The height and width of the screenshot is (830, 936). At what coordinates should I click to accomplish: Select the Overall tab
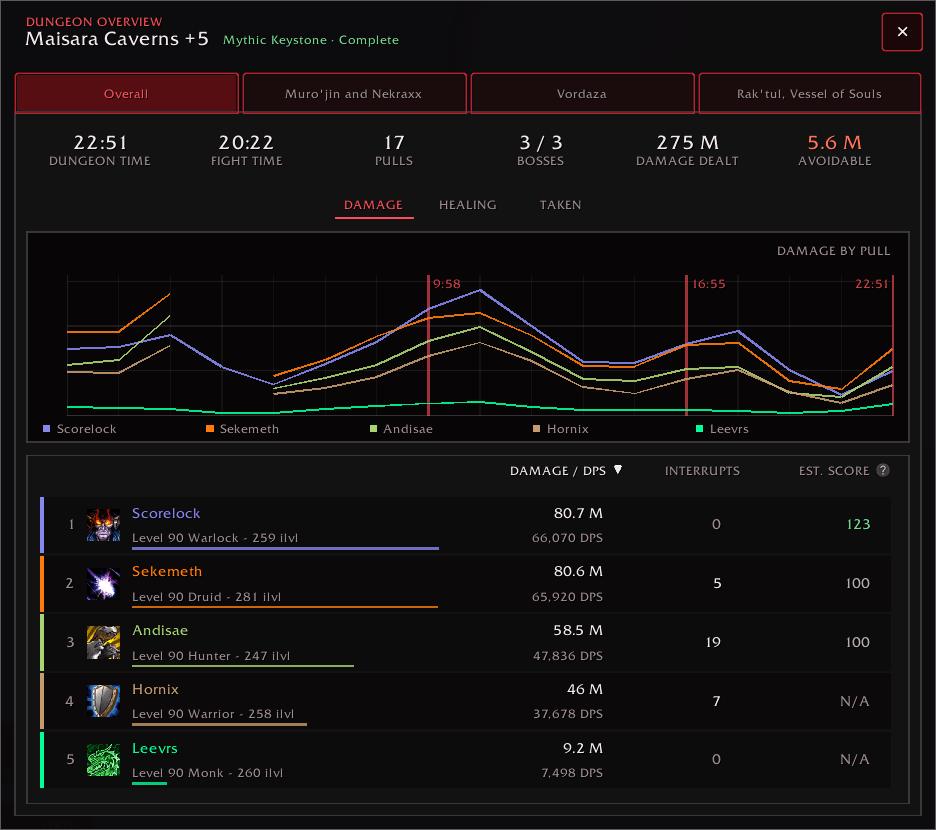click(127, 94)
